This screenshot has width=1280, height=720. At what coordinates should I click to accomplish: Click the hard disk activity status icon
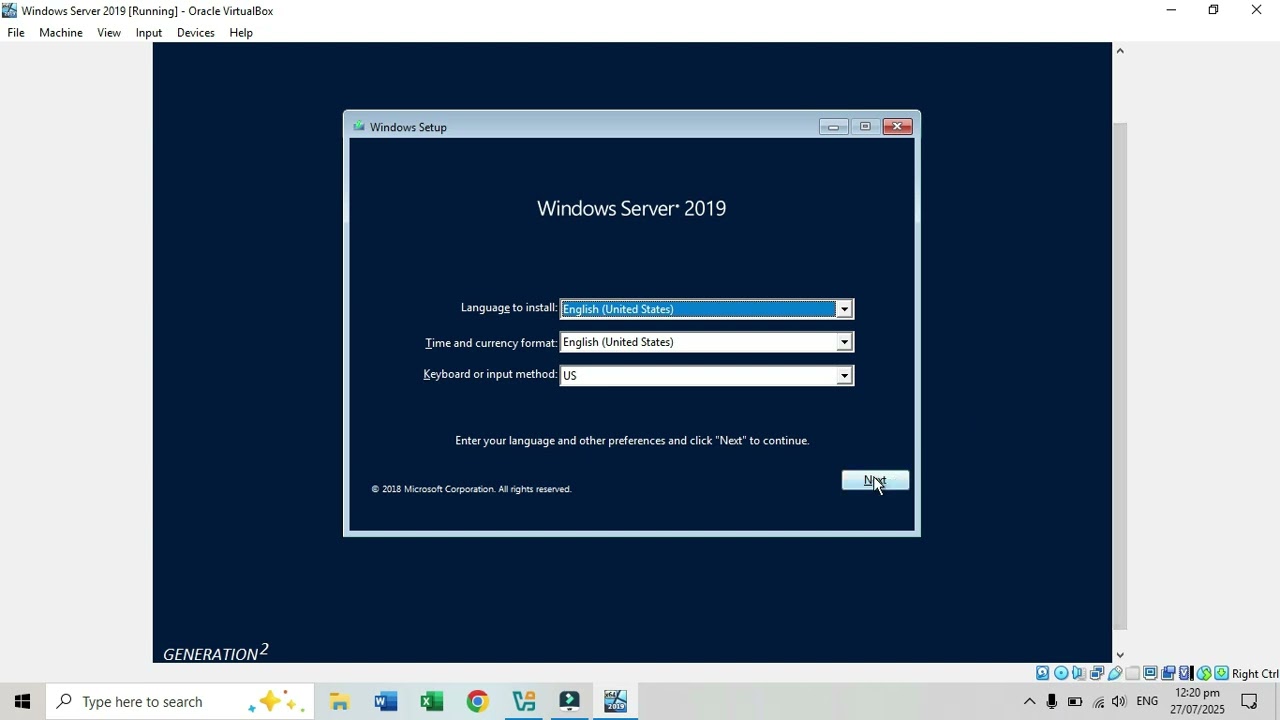pyautogui.click(x=1043, y=673)
